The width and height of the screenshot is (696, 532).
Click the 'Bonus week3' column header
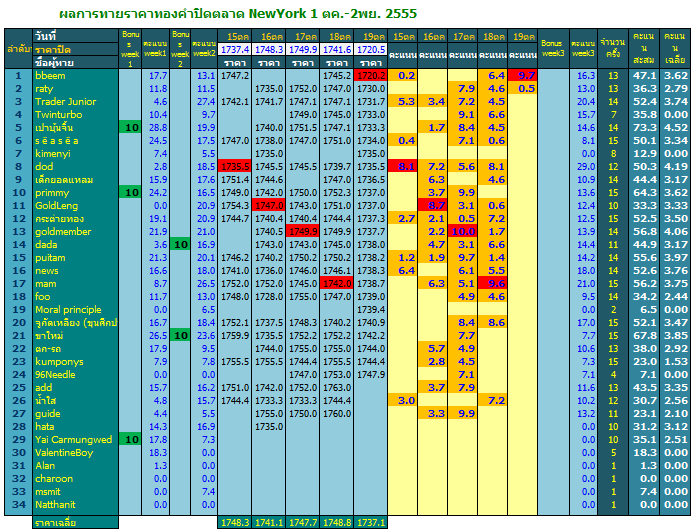click(x=553, y=49)
